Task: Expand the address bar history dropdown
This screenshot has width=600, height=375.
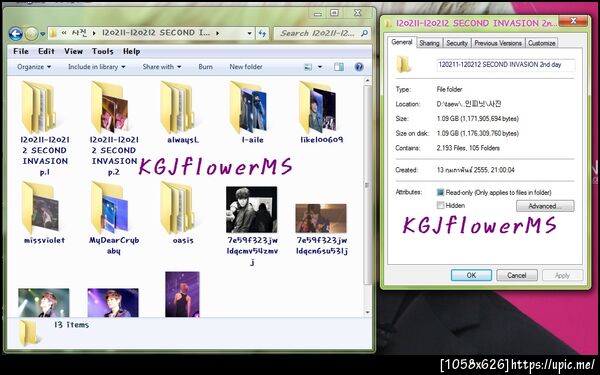Action: click(249, 33)
